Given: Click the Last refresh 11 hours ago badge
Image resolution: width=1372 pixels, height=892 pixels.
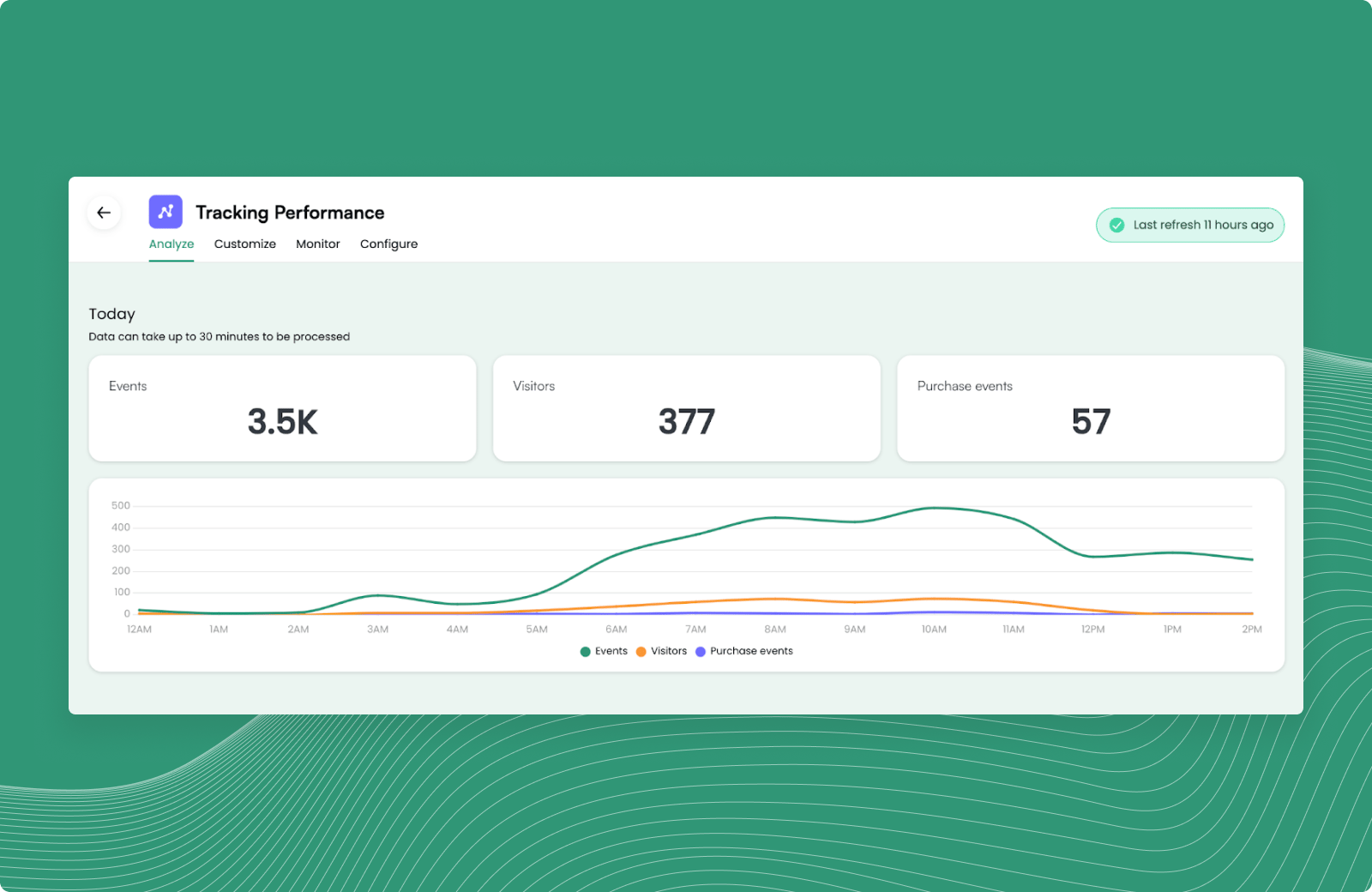Looking at the screenshot, I should click(1190, 226).
